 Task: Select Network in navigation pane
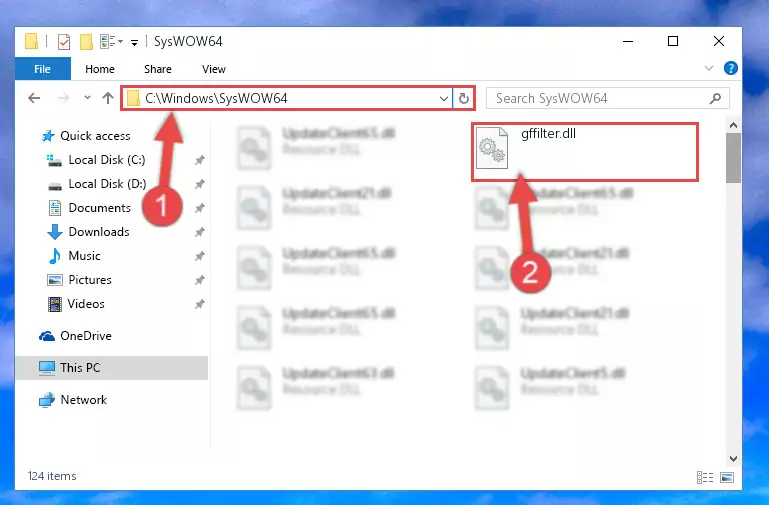(x=83, y=400)
